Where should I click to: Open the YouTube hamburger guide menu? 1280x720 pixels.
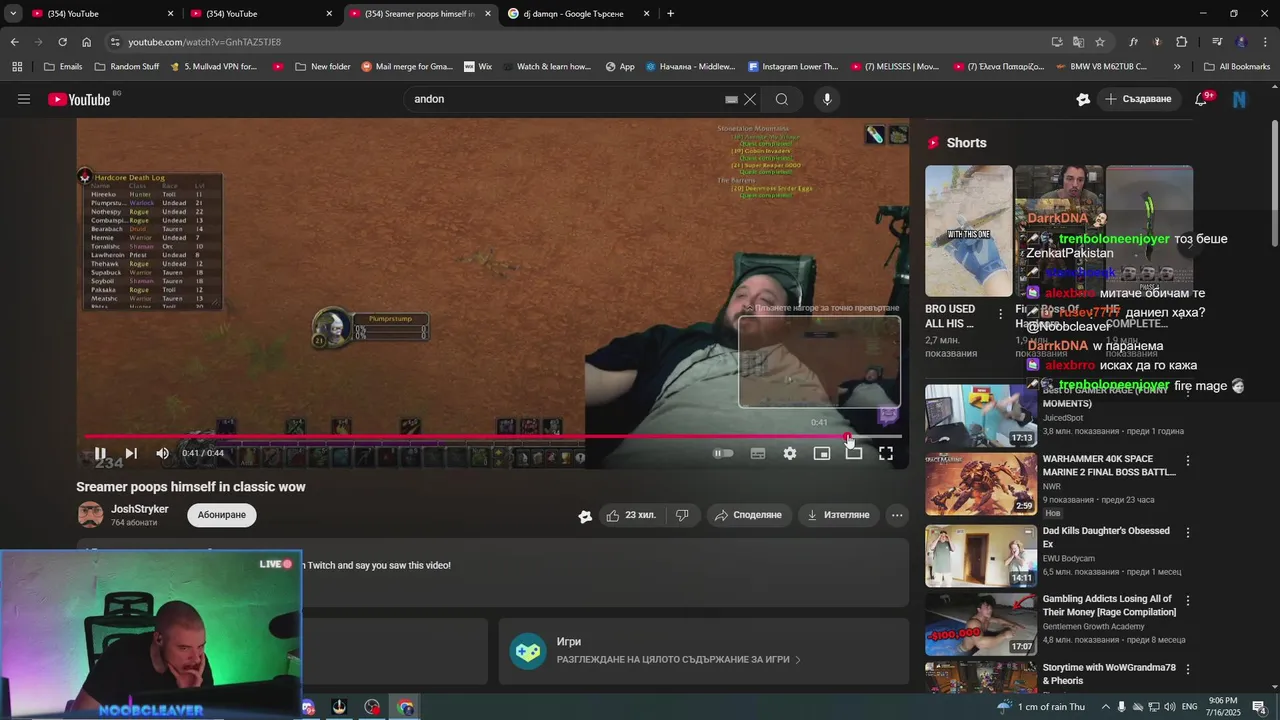point(24,99)
